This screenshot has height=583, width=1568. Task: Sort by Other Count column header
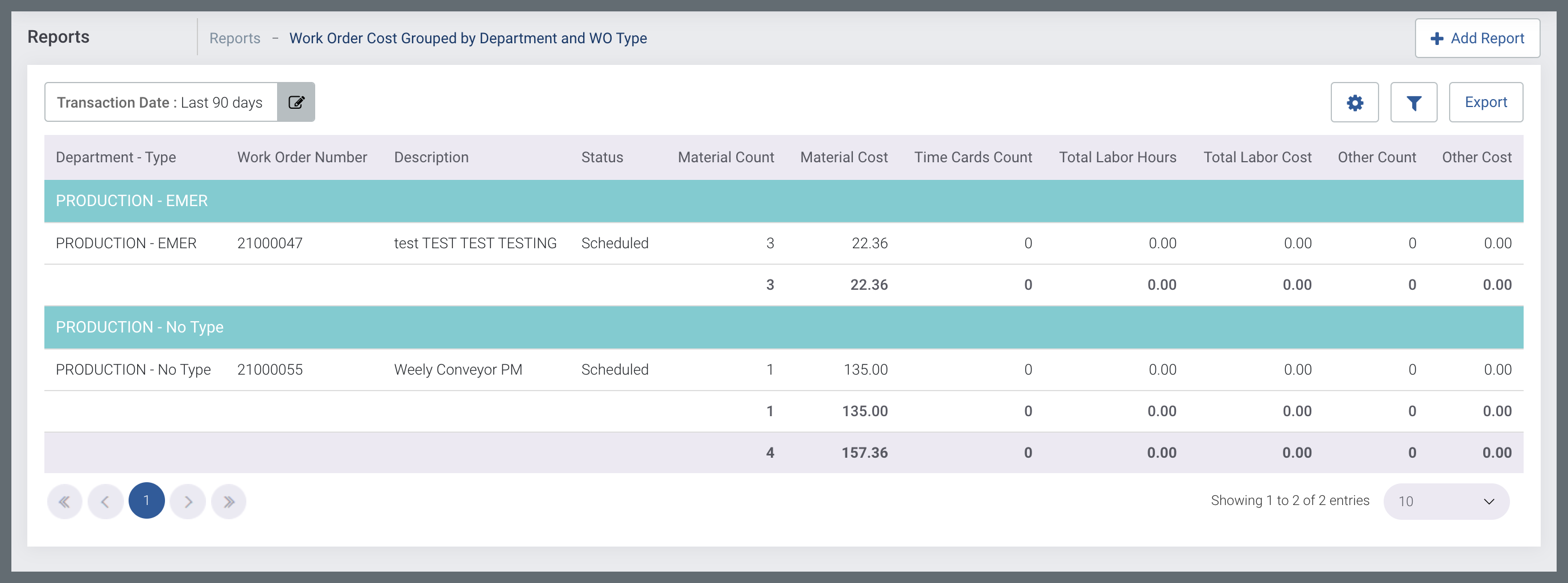tap(1377, 157)
